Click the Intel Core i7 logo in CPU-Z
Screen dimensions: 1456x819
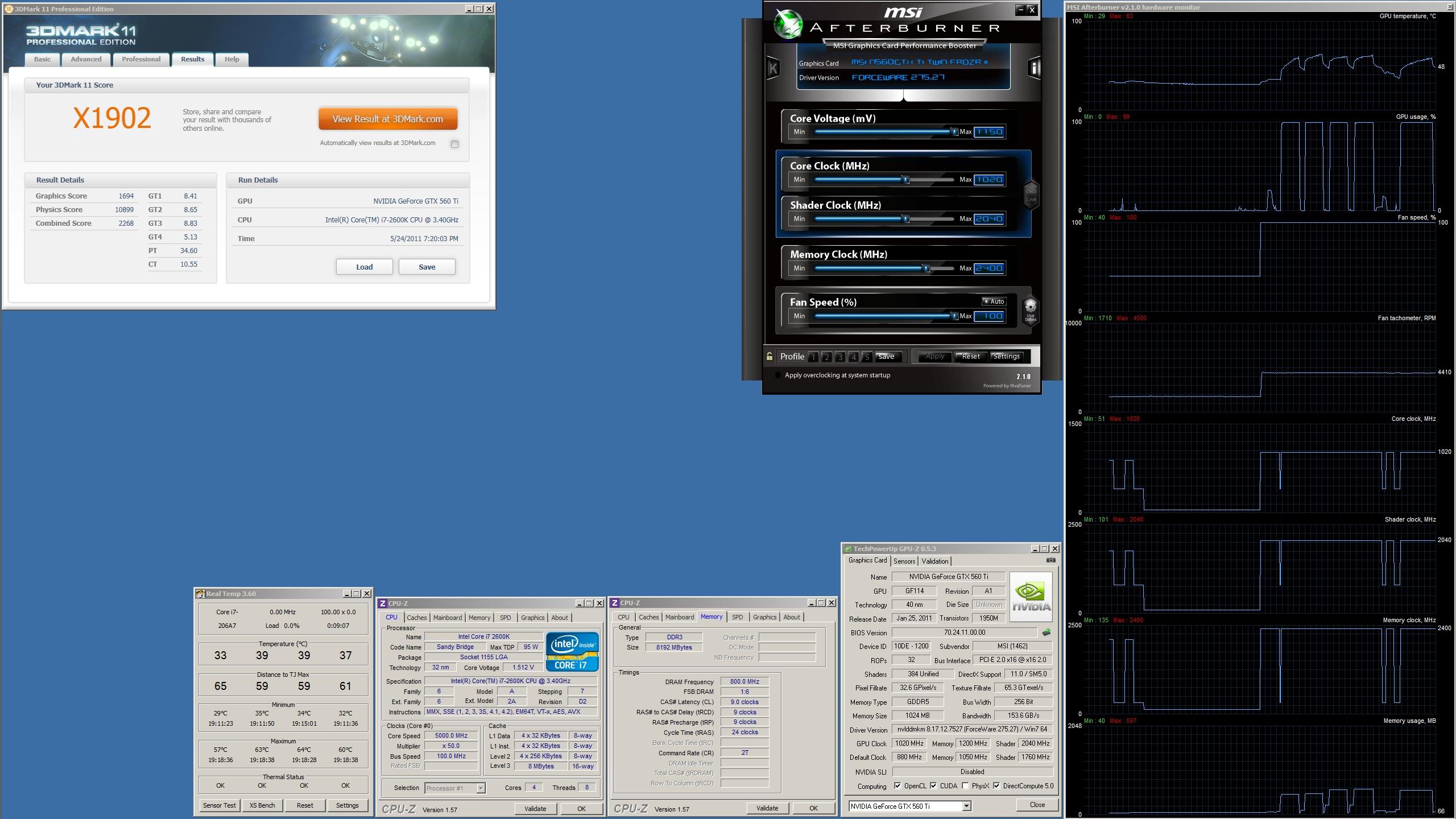point(572,651)
